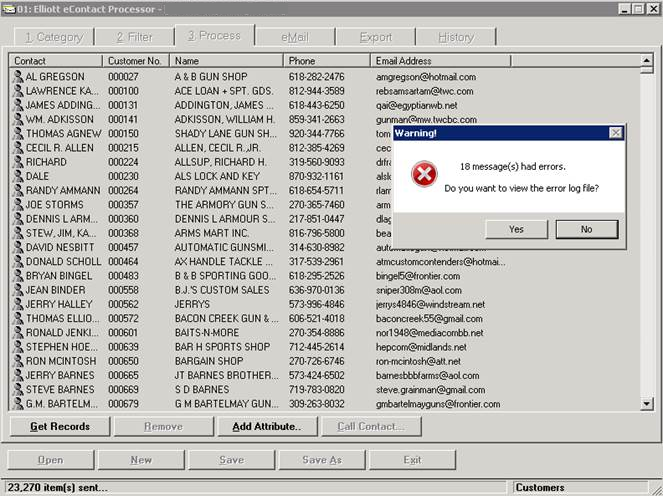
Task: Select the person icon for G.M. BARTELM
Action: tap(18, 403)
